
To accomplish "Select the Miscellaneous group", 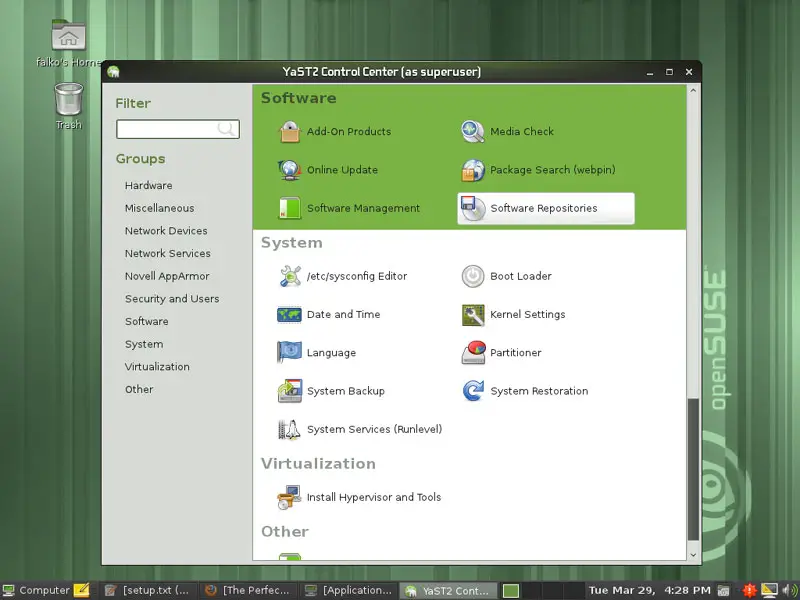I will [159, 208].
